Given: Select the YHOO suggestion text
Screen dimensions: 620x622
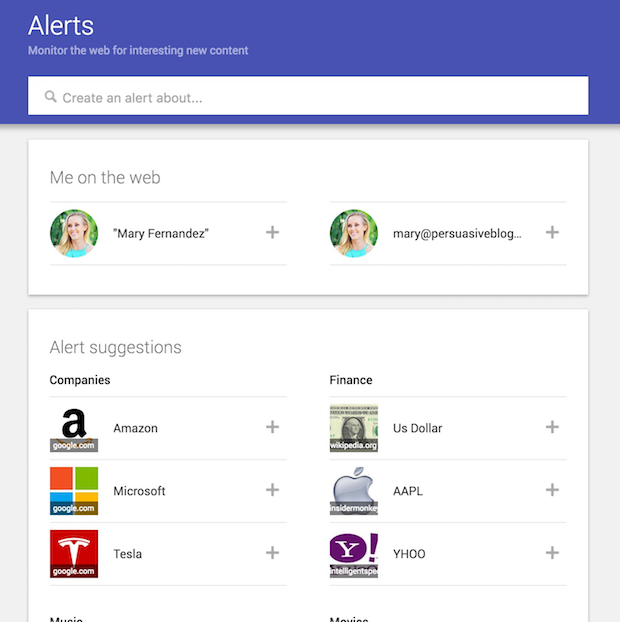Looking at the screenshot, I should click(x=409, y=554).
